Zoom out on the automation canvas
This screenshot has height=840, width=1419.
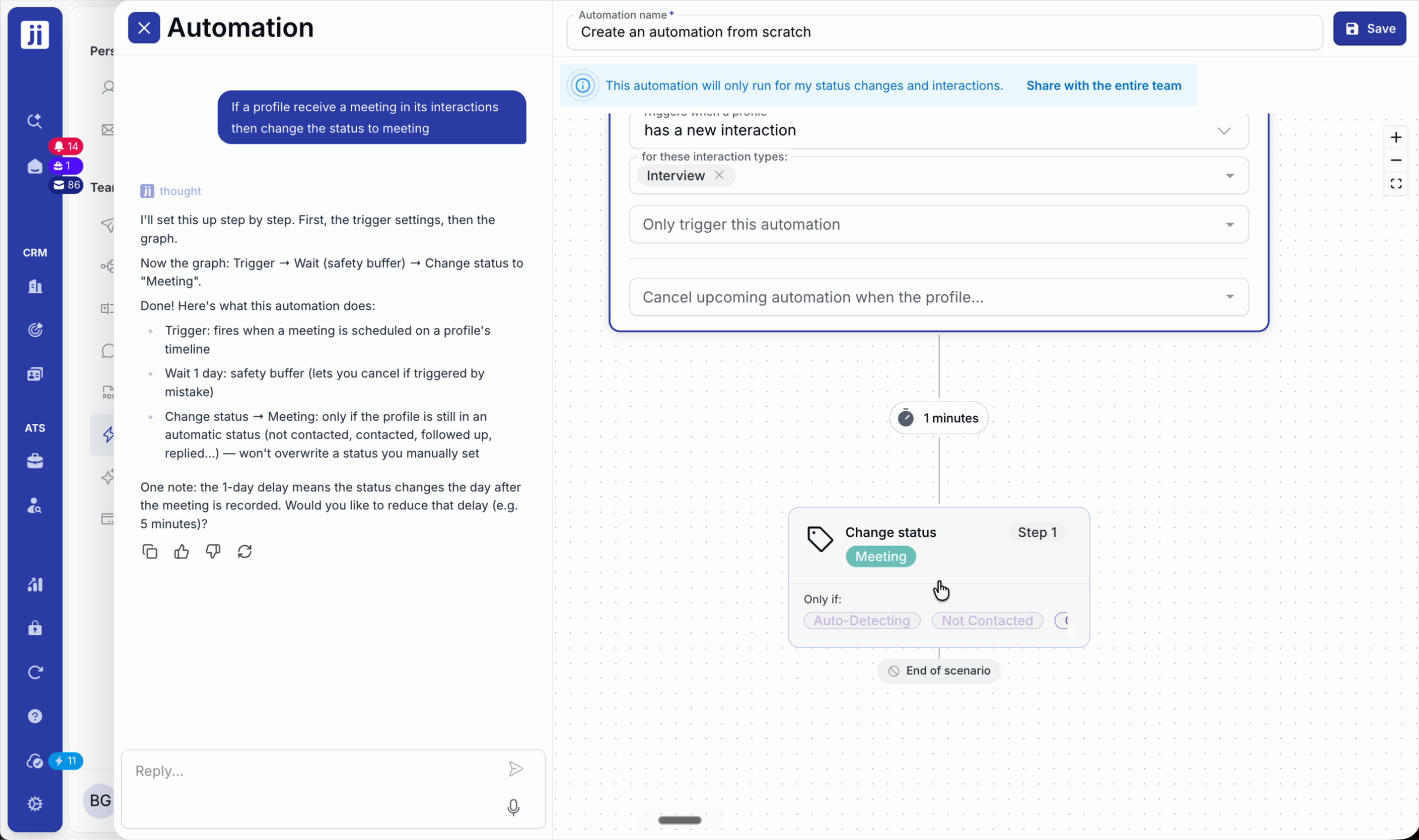point(1396,161)
